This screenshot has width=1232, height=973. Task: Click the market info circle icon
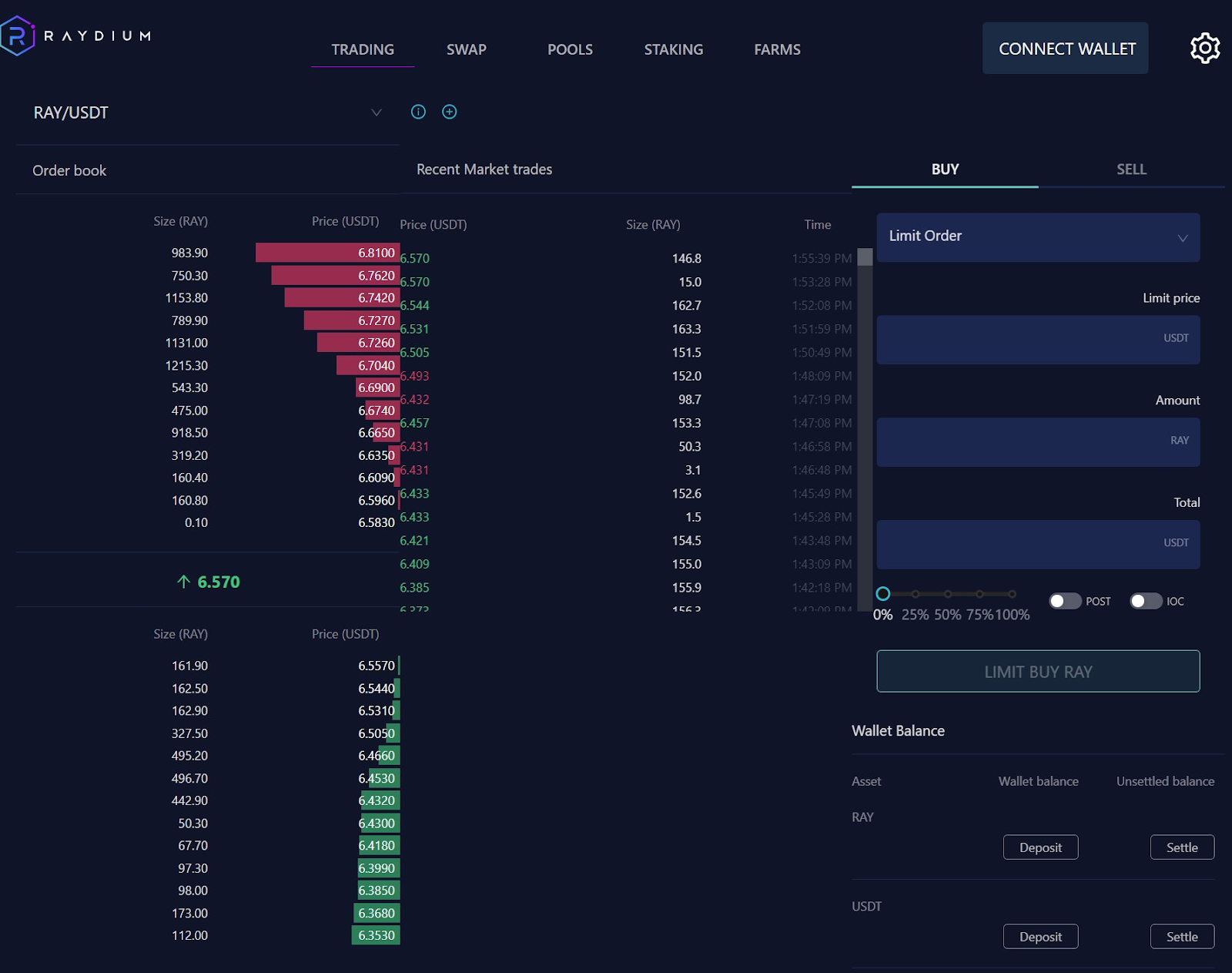[x=418, y=112]
